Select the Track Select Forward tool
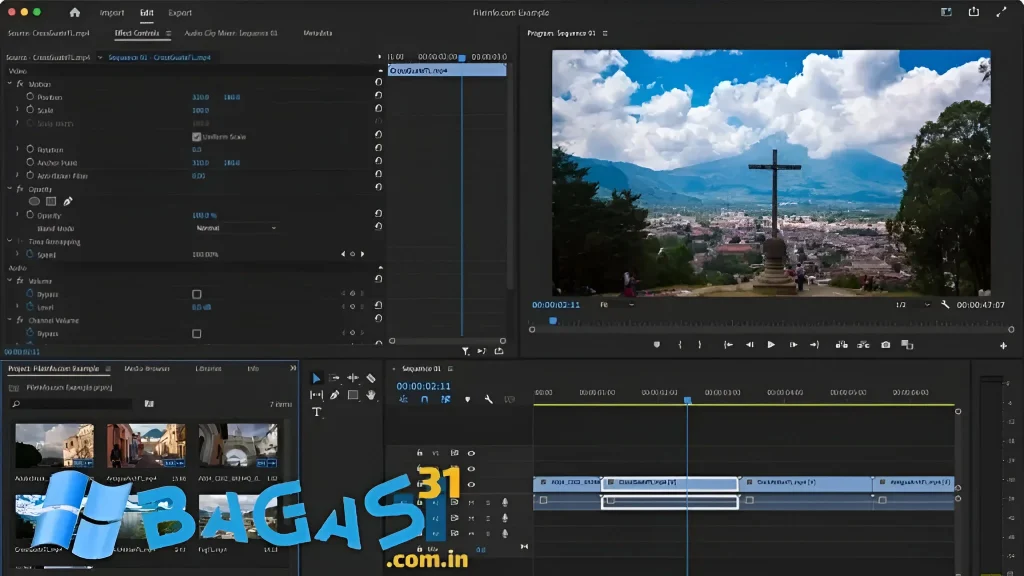The height and width of the screenshot is (576, 1024). [x=334, y=378]
